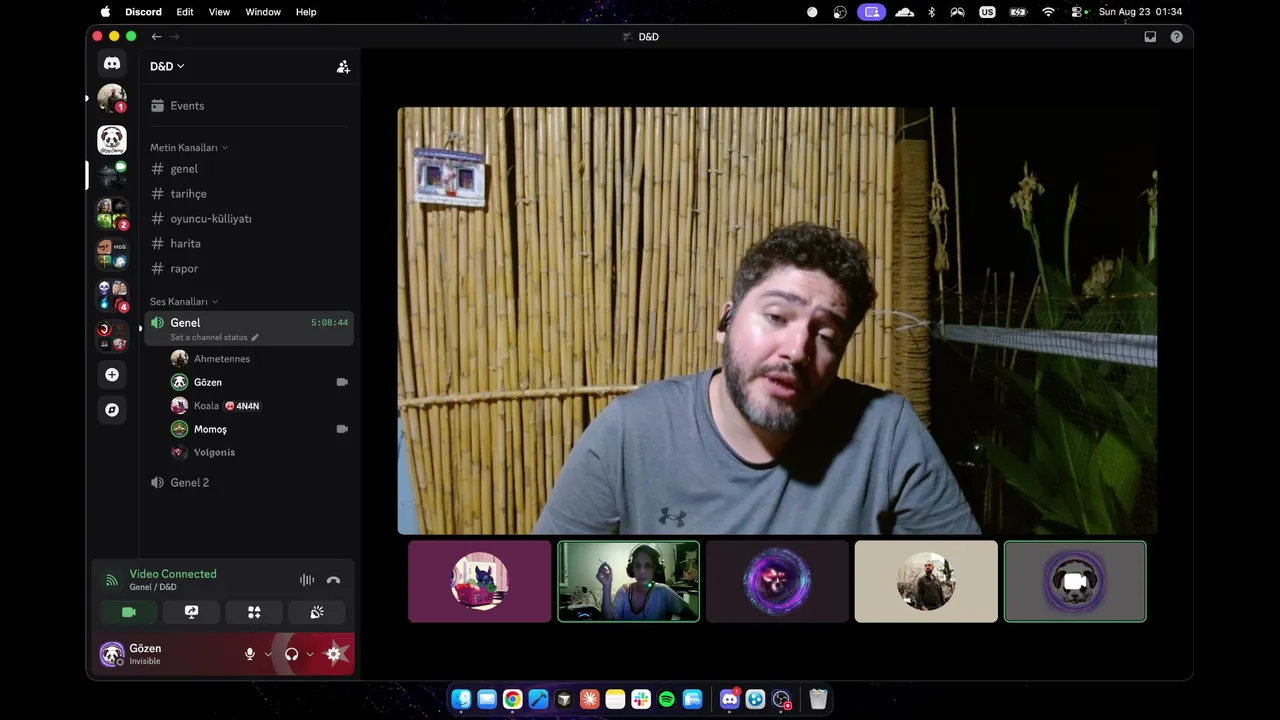Open the US input source menu
Viewport: 1280px width, 720px height.
pos(988,12)
